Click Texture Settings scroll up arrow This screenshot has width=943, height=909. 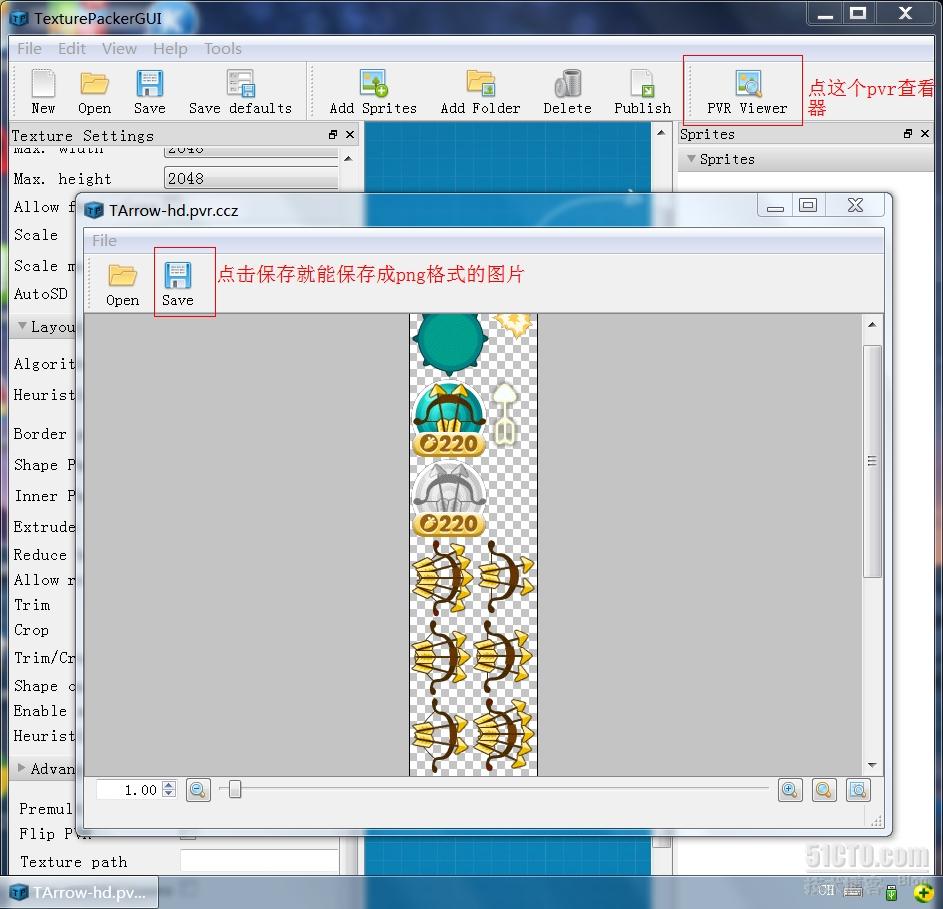(x=348, y=159)
